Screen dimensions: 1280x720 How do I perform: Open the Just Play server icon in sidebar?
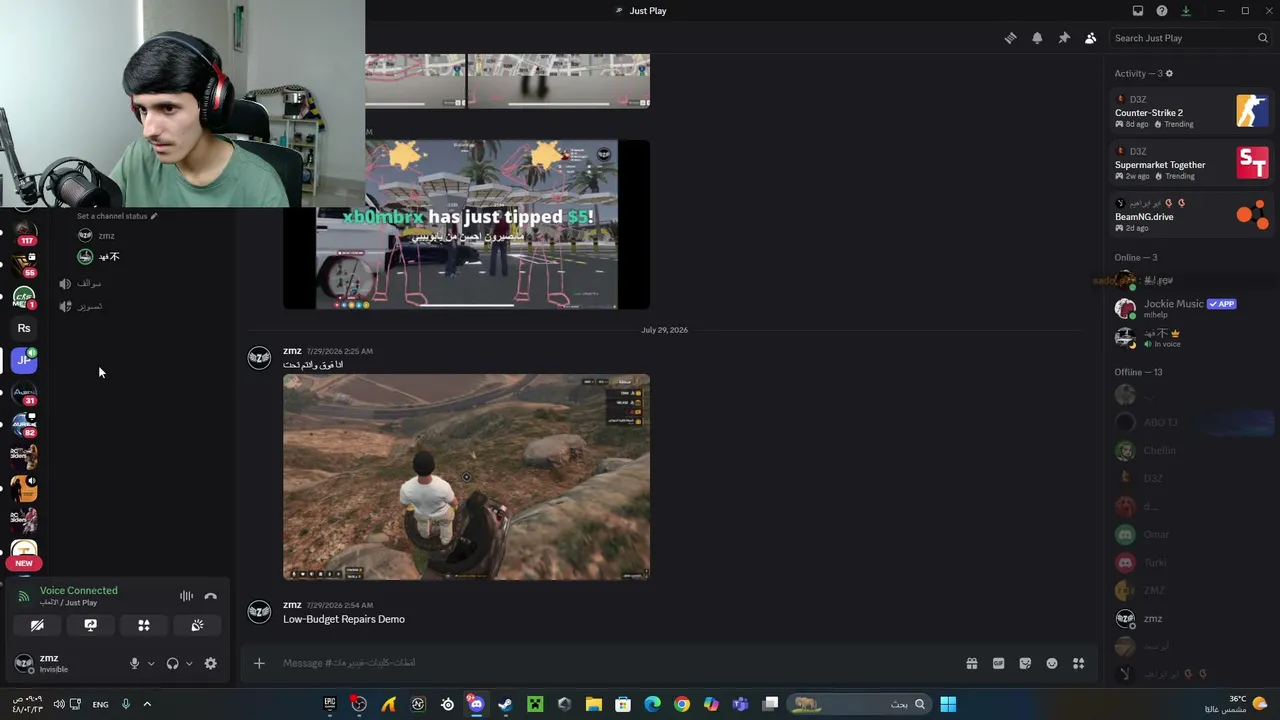[x=24, y=360]
